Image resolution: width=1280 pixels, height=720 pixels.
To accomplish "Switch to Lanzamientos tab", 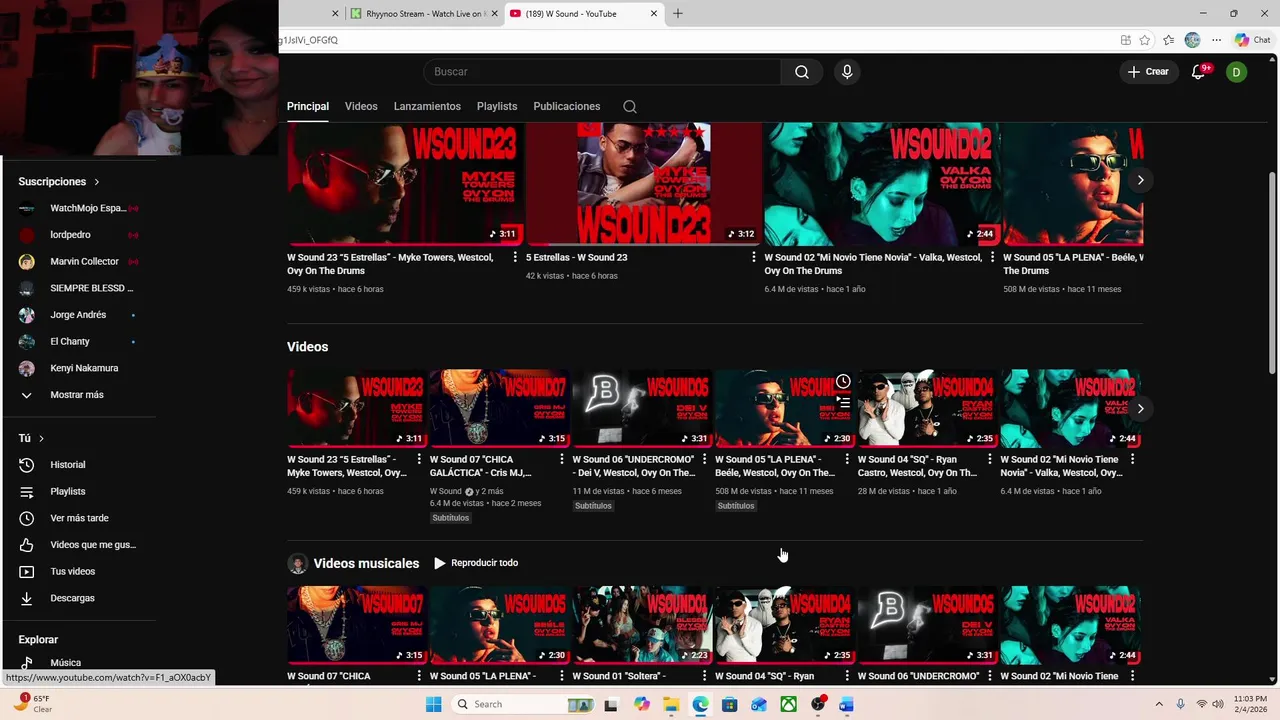I will point(427,106).
